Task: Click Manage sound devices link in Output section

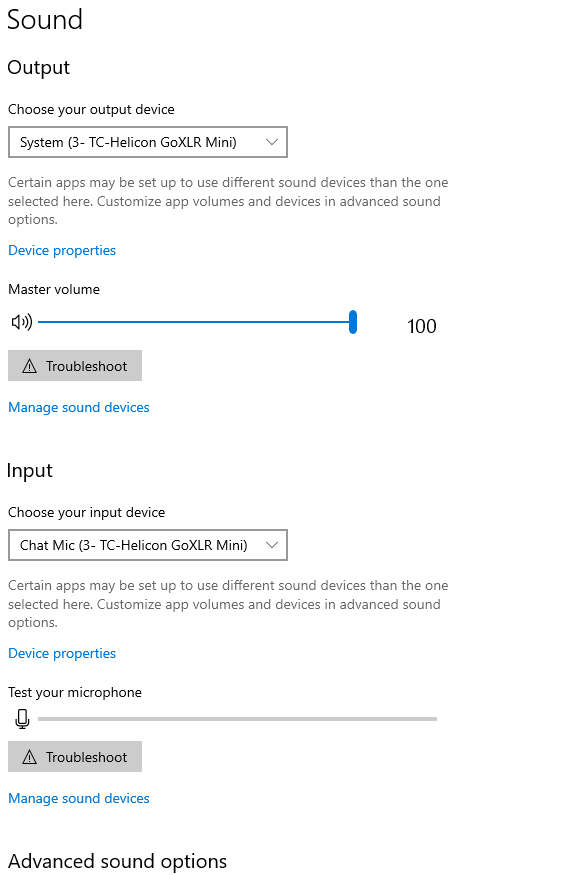Action: pos(79,407)
